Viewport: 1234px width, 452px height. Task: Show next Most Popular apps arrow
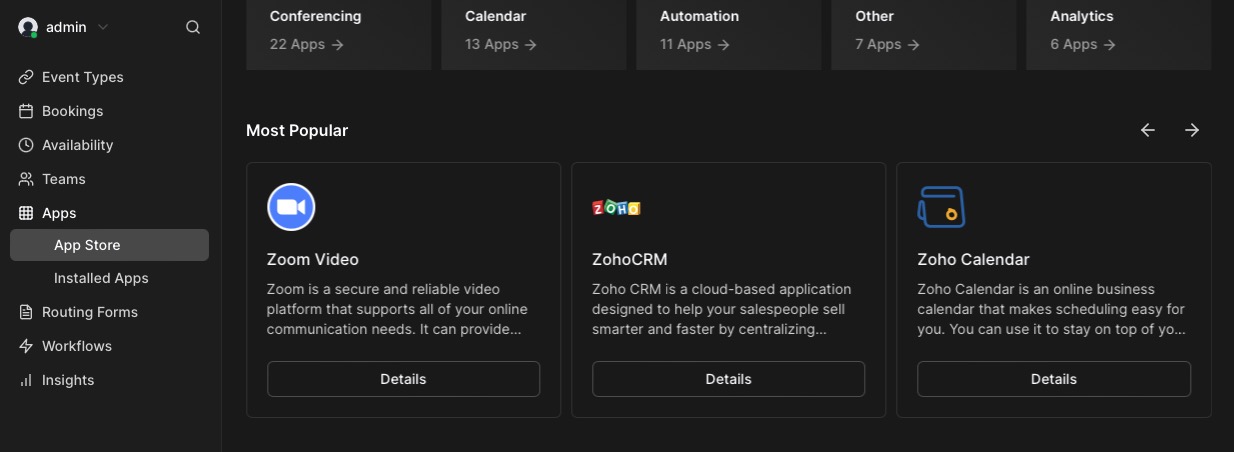click(1192, 130)
